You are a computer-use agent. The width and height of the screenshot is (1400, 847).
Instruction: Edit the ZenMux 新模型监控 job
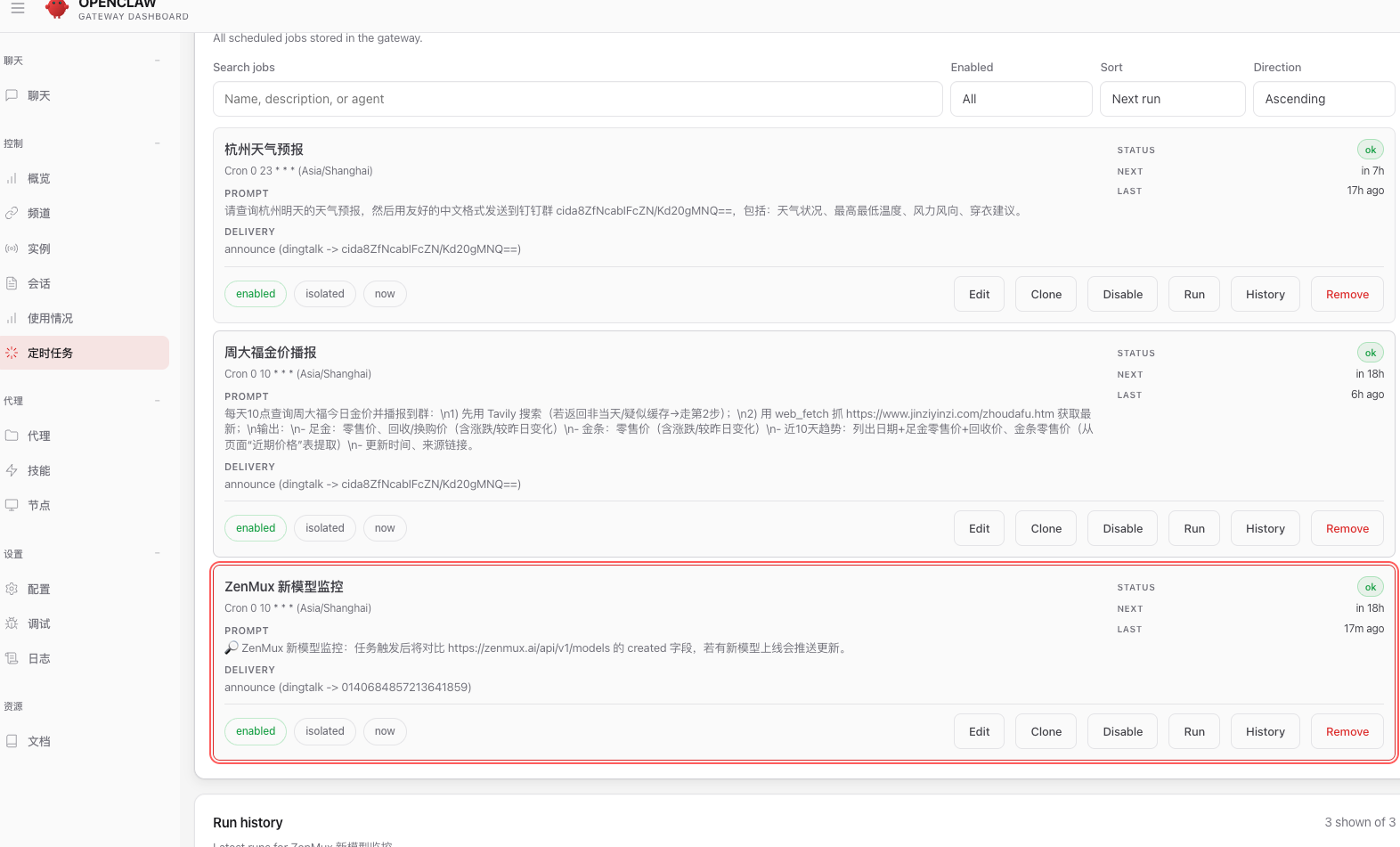[980, 731]
